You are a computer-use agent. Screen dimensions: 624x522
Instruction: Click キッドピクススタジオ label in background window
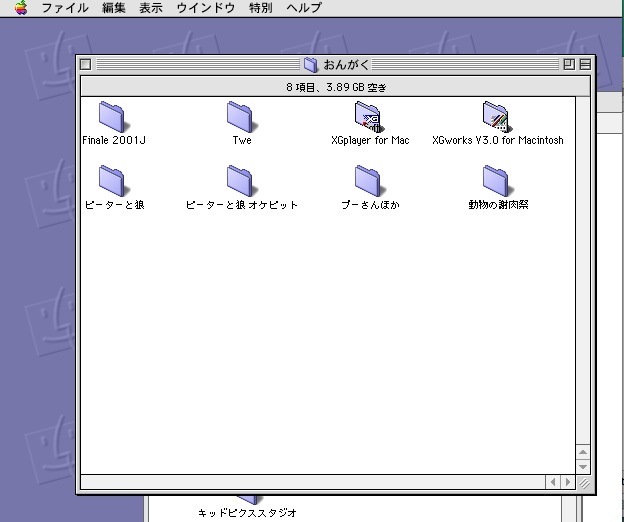(x=247, y=513)
